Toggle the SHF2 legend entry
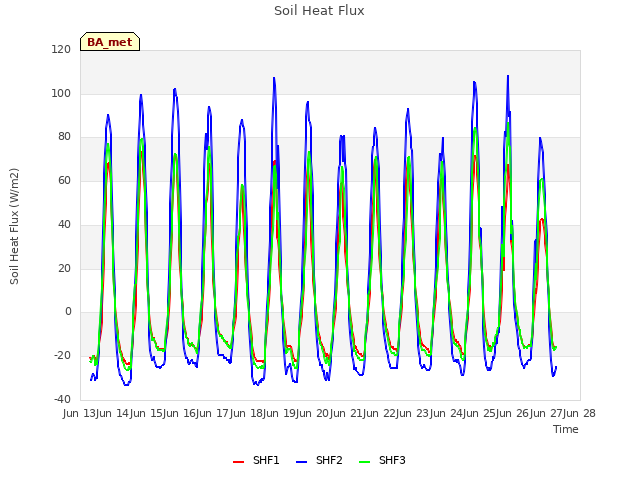 click(x=319, y=460)
